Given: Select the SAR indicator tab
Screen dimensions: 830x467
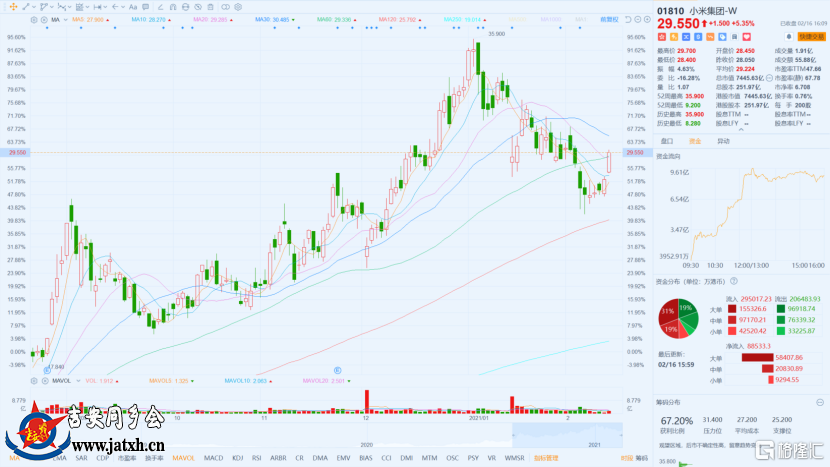Looking at the screenshot, I should click(x=81, y=458).
